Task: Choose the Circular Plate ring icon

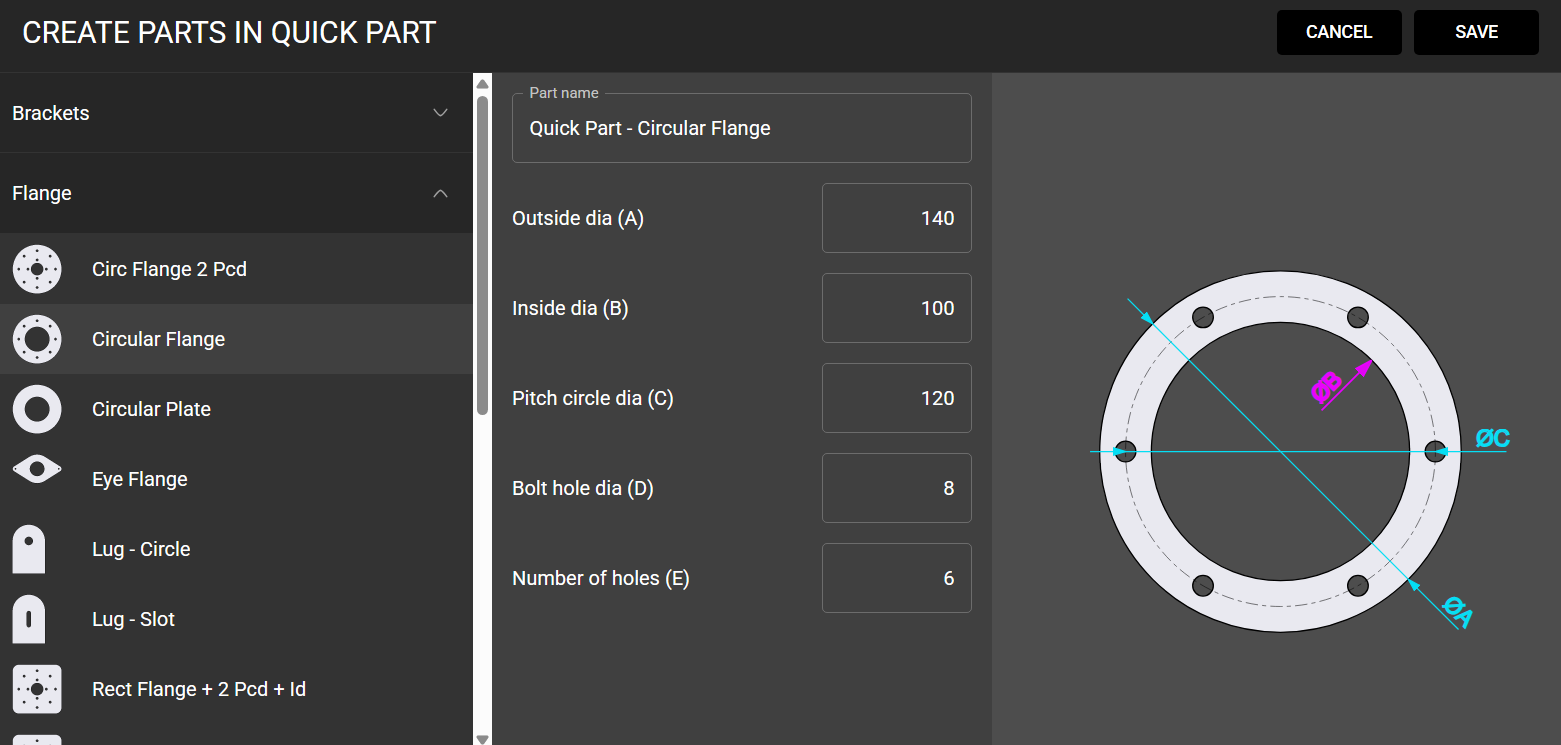Action: pyautogui.click(x=37, y=409)
